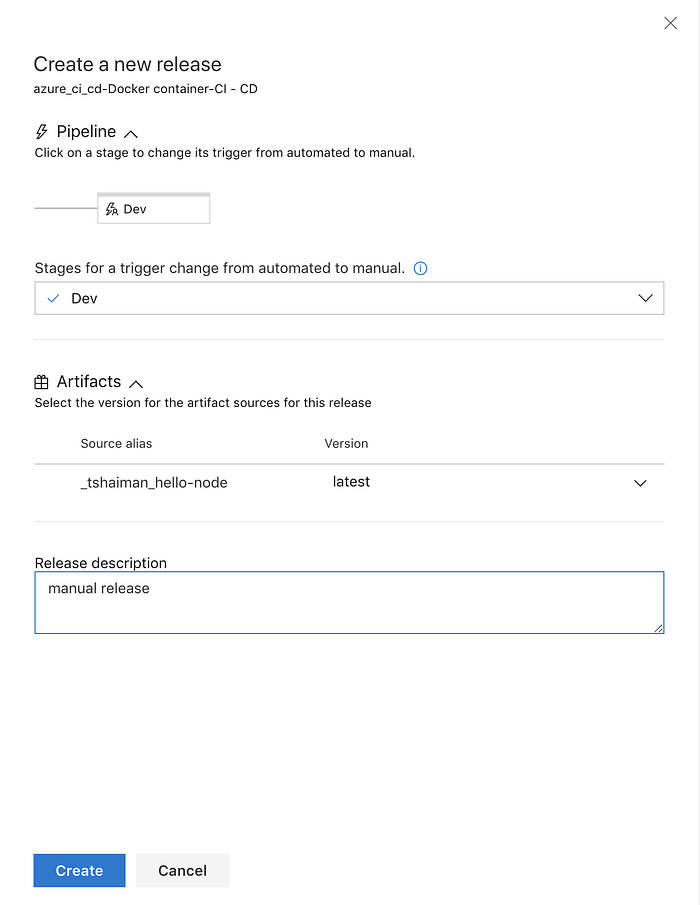Viewport: 700px width, 905px height.
Task: Click the Dev text in stages combo box
Action: coord(85,298)
